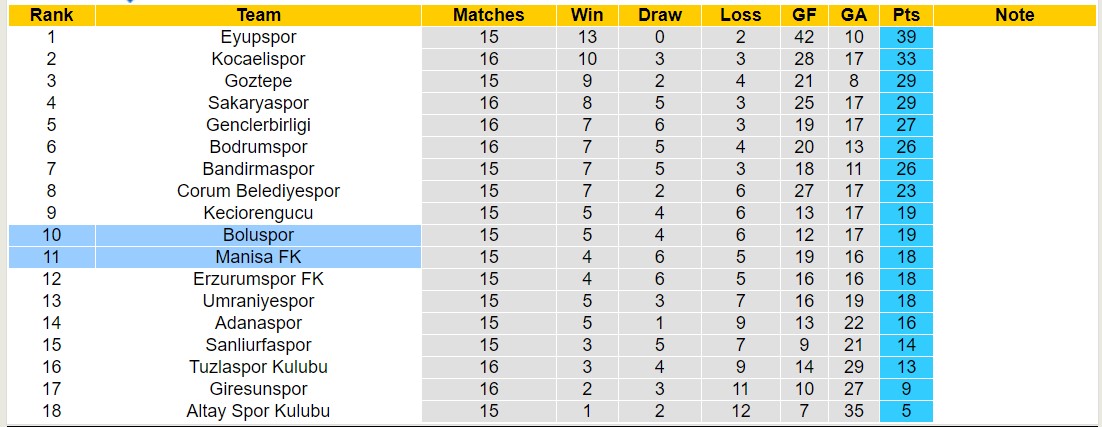
Task: Select Corum Belediyespor in the table
Action: tap(259, 191)
